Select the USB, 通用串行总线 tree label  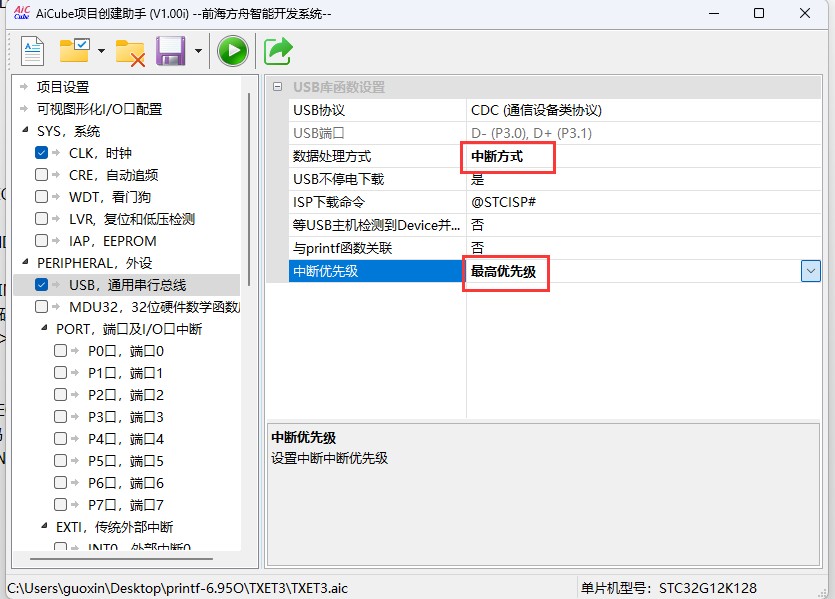(x=128, y=285)
